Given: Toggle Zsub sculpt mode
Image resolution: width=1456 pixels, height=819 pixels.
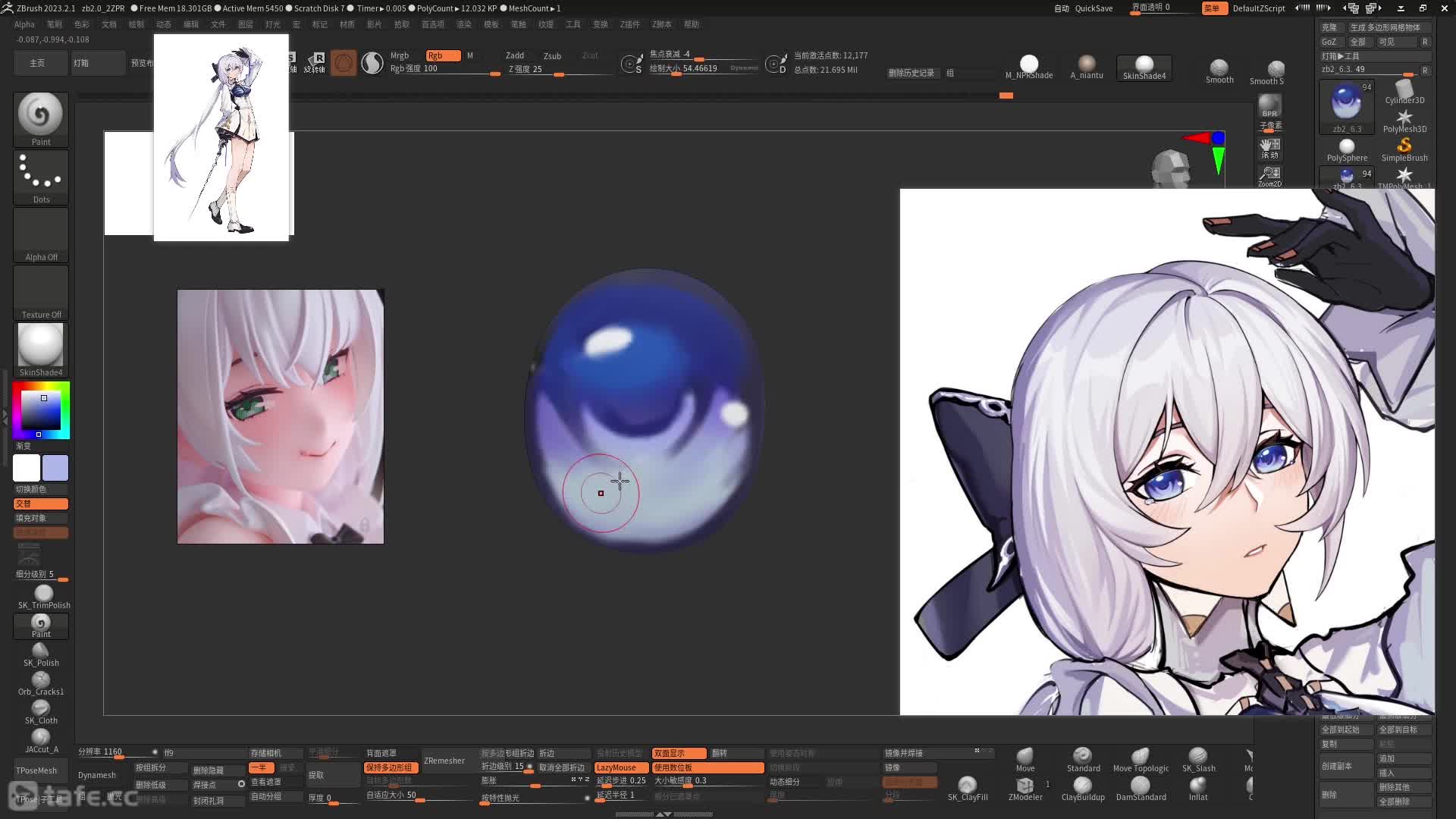Looking at the screenshot, I should [x=552, y=55].
